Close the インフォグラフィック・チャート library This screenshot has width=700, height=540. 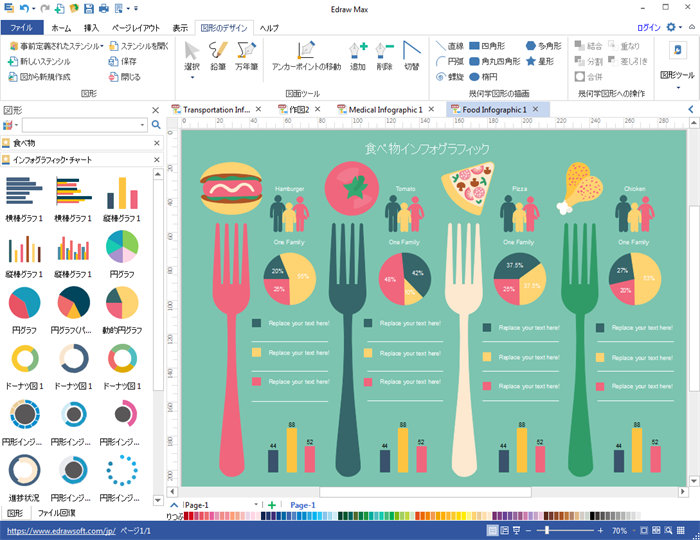pos(157,160)
